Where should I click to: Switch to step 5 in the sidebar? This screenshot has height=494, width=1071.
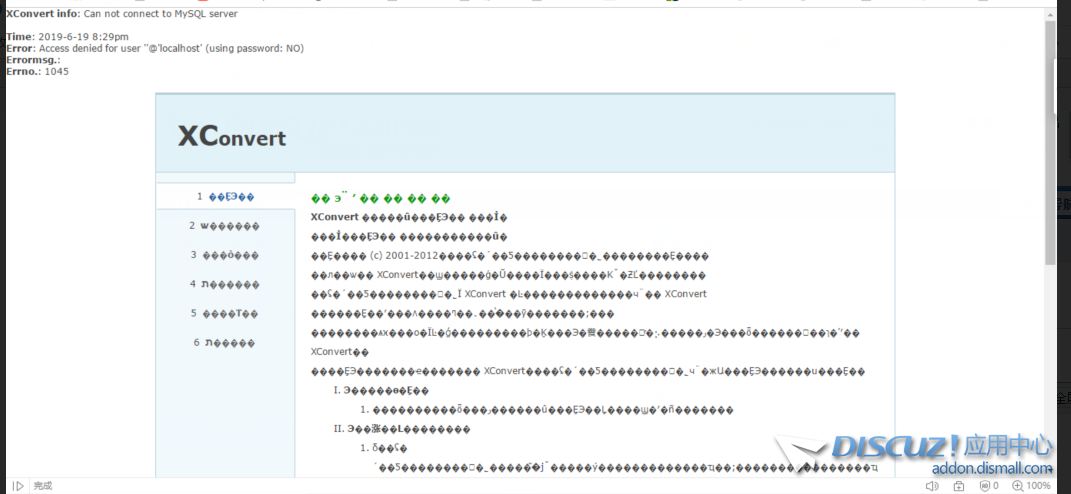click(x=225, y=313)
